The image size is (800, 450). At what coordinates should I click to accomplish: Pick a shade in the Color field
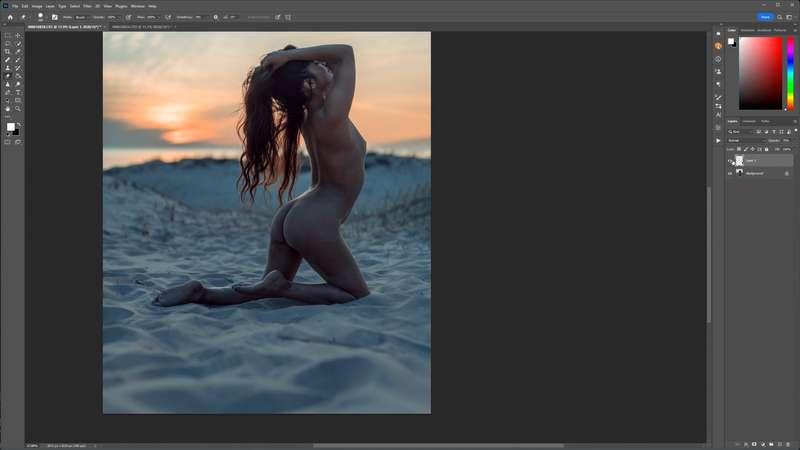(x=760, y=73)
